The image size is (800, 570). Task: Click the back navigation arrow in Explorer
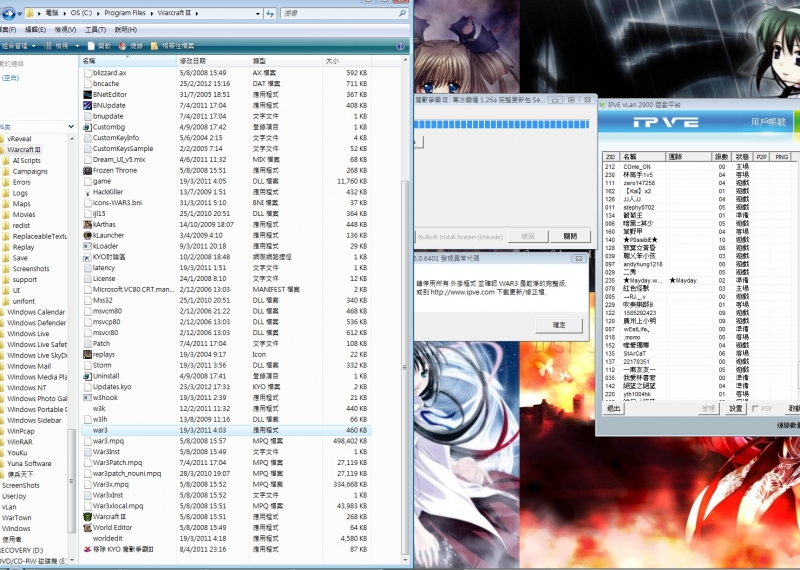[10, 14]
